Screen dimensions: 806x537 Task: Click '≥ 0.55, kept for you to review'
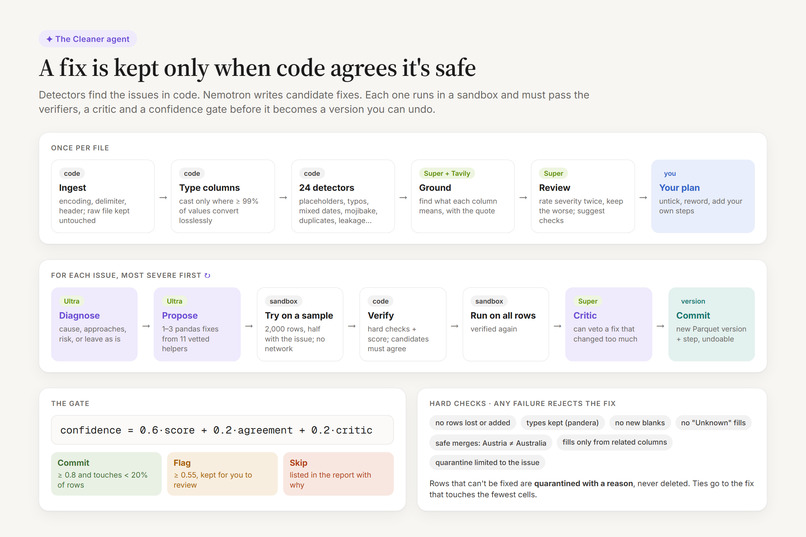pos(213,480)
